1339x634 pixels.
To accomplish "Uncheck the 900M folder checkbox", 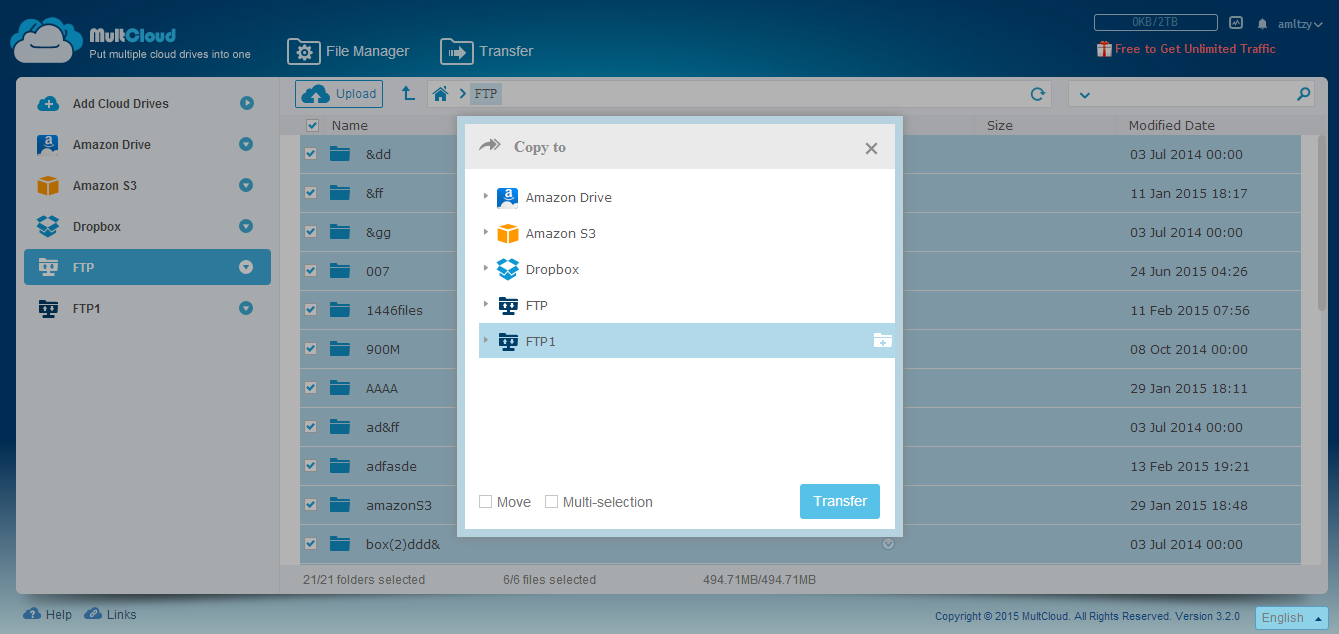I will 311,349.
